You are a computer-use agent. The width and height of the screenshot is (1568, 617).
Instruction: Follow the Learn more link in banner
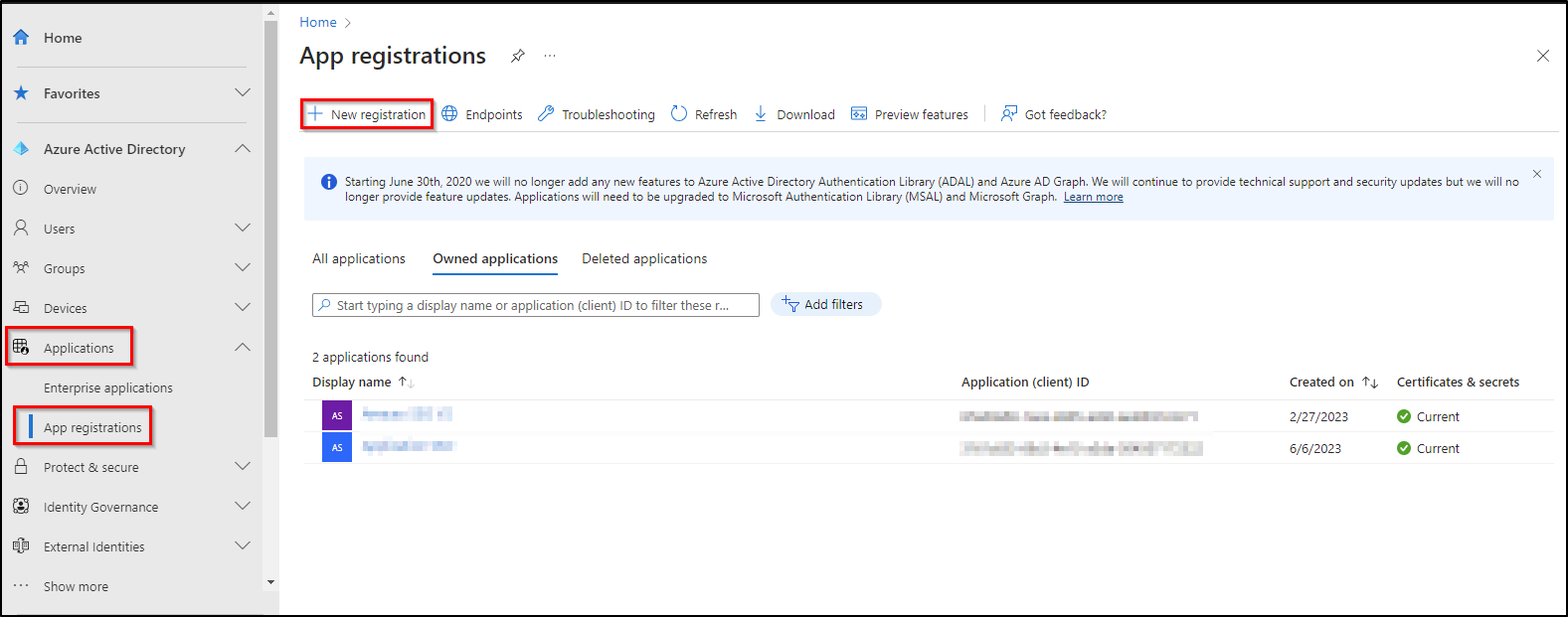click(1093, 198)
